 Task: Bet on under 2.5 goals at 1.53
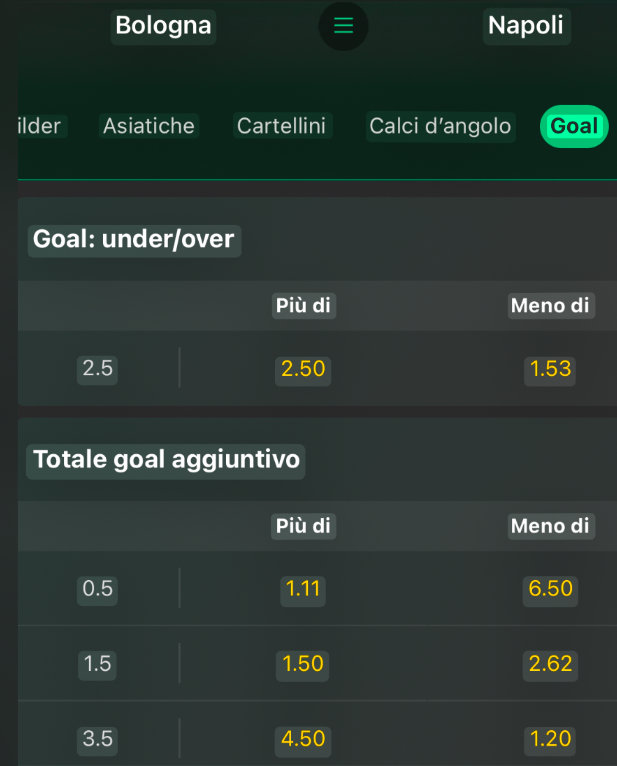click(550, 369)
